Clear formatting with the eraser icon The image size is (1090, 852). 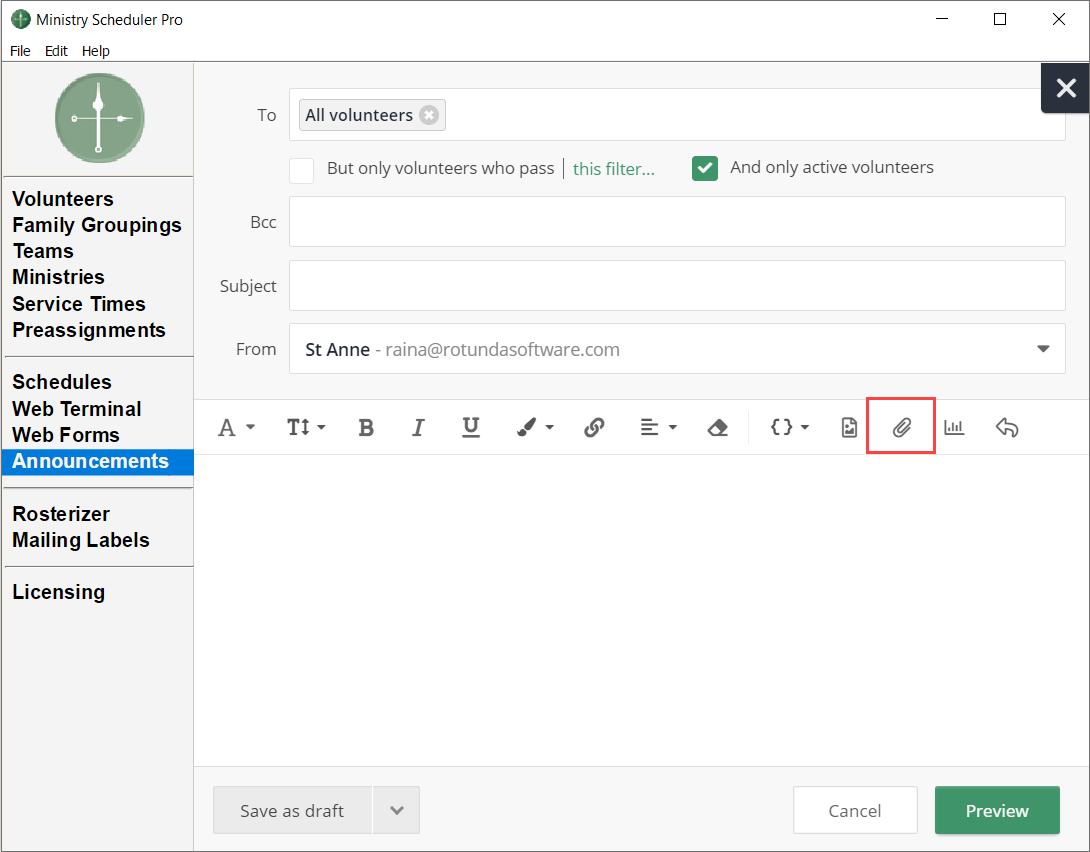coord(718,427)
